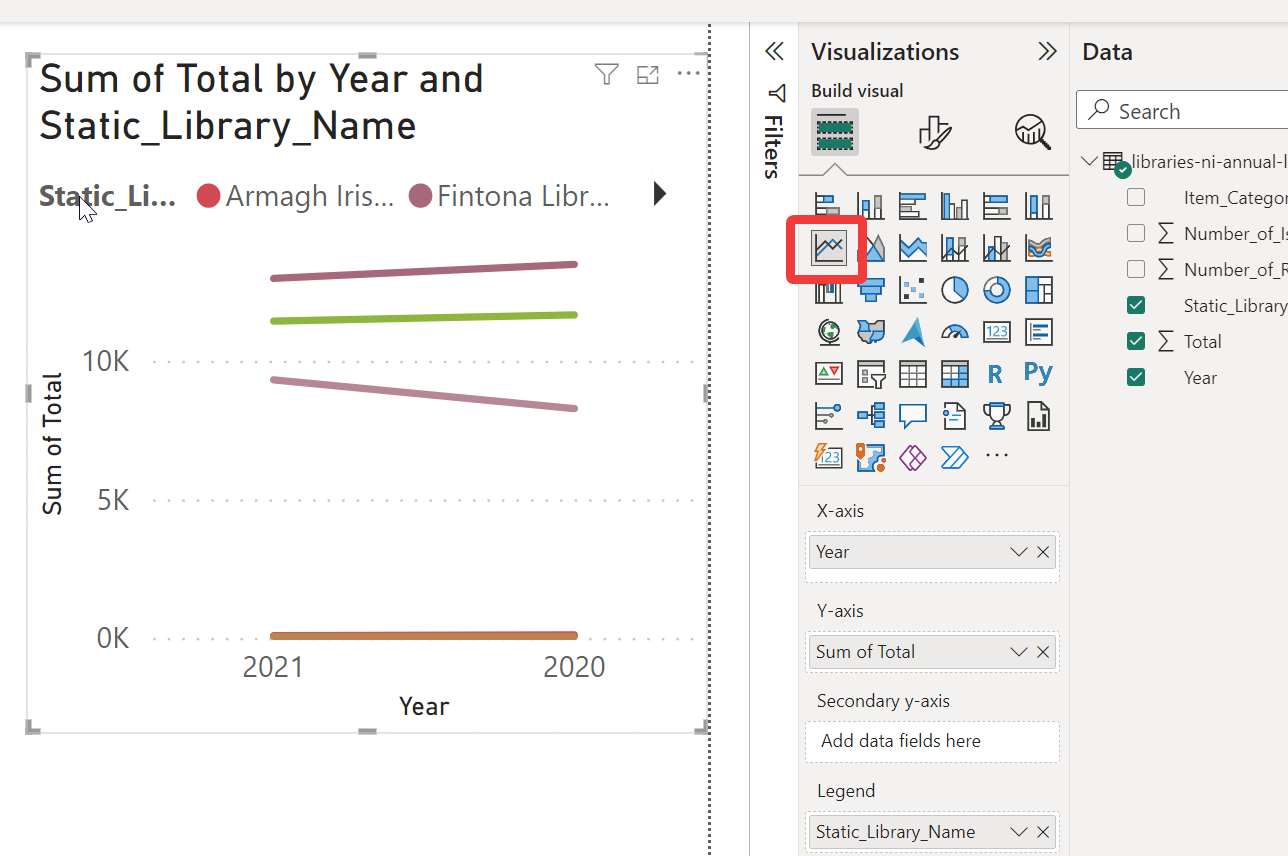Remove Static_Library_Name from Legend

coord(1043,832)
